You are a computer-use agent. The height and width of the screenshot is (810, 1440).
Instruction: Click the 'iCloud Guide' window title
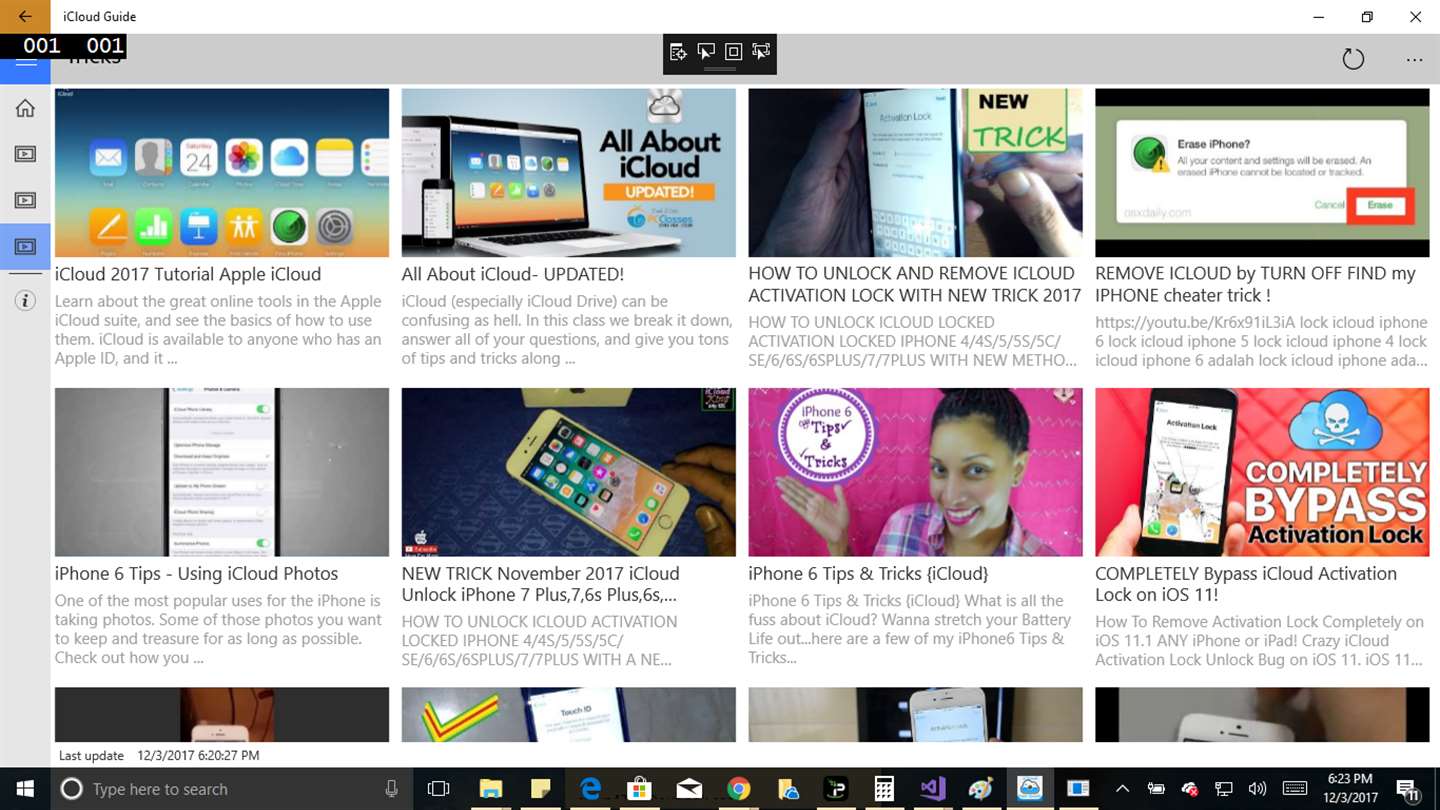coord(99,17)
